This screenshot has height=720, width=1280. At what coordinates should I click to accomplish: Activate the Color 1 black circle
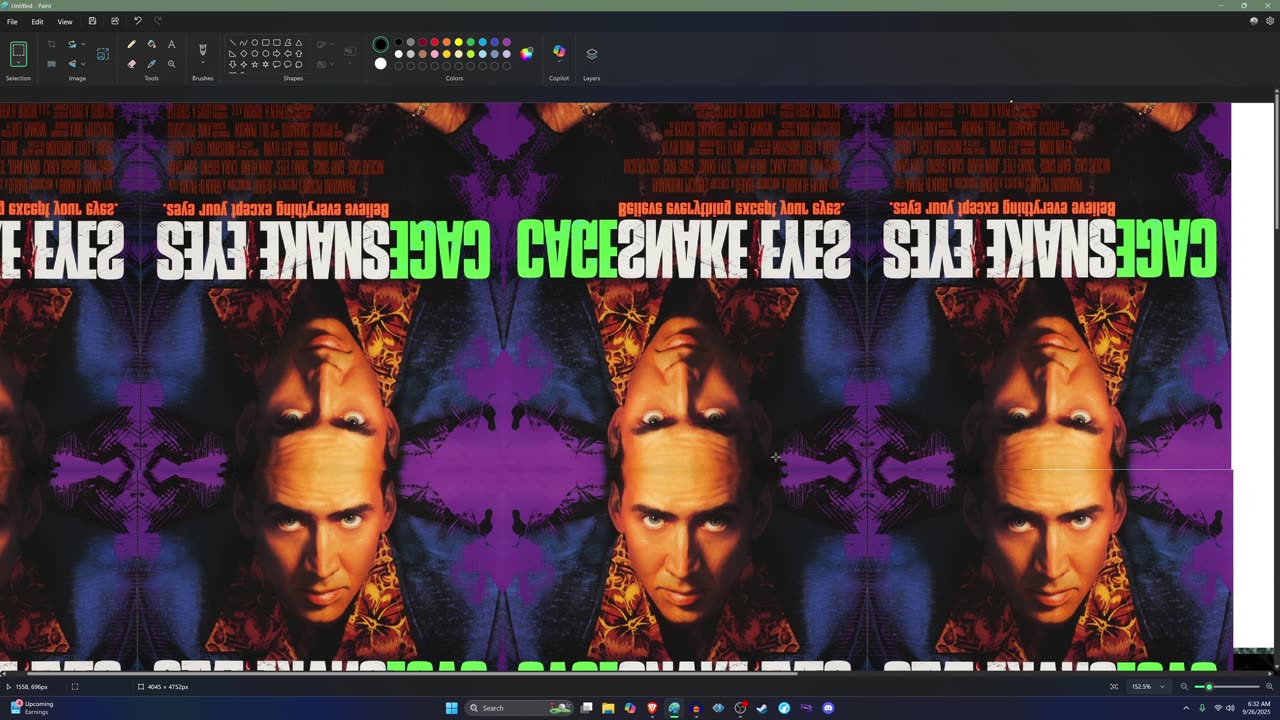[x=380, y=44]
